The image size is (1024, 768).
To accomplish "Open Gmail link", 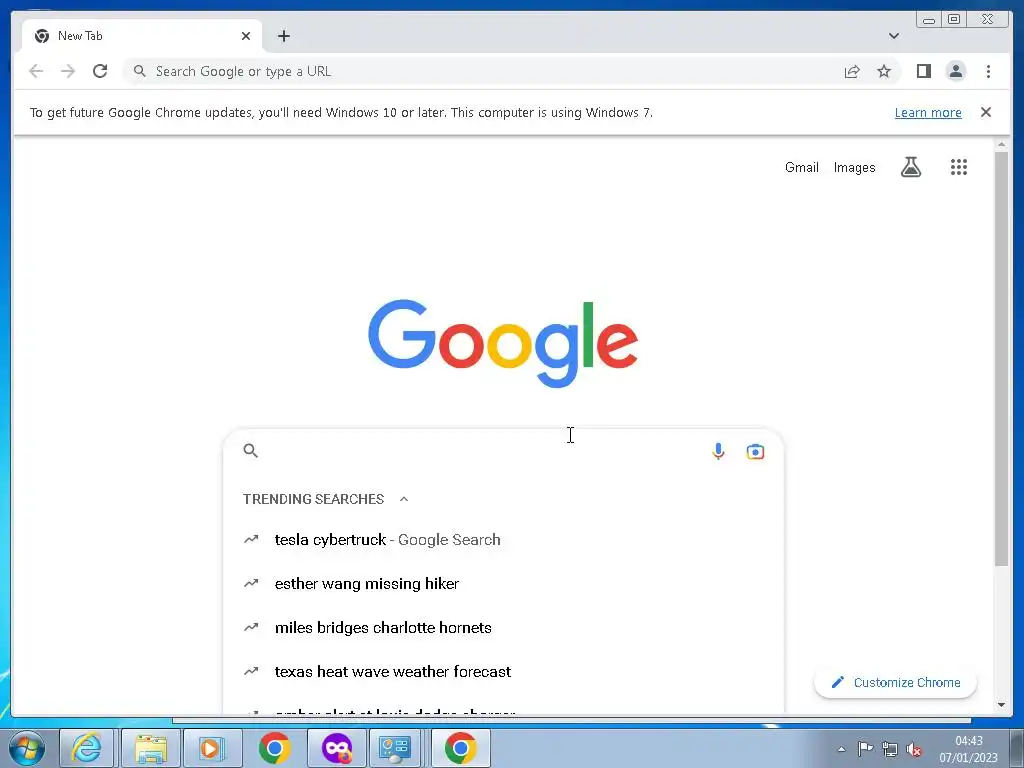I will [801, 167].
